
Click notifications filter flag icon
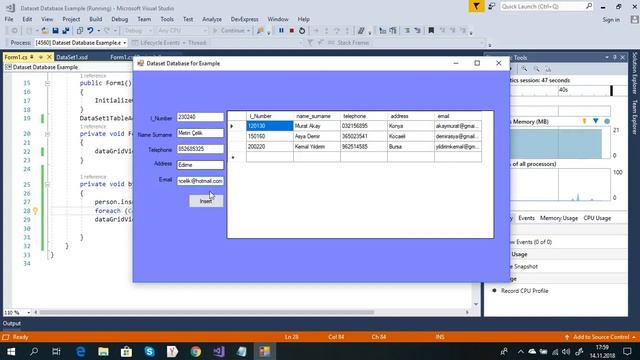476,6
